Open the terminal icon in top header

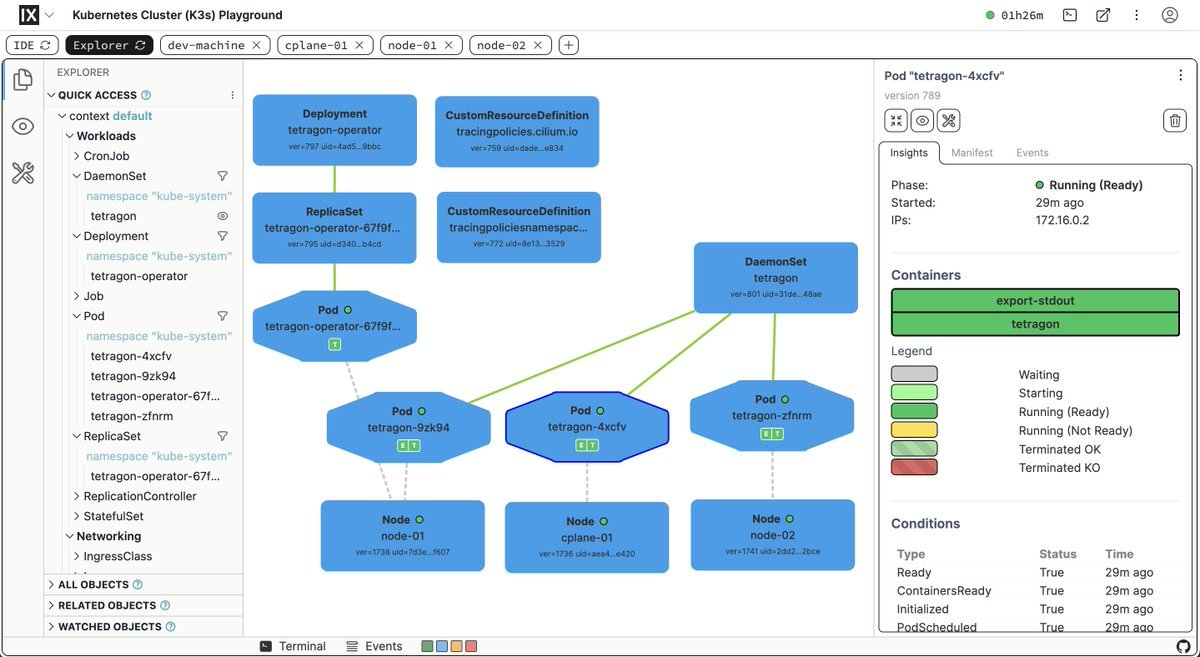[x=1070, y=15]
